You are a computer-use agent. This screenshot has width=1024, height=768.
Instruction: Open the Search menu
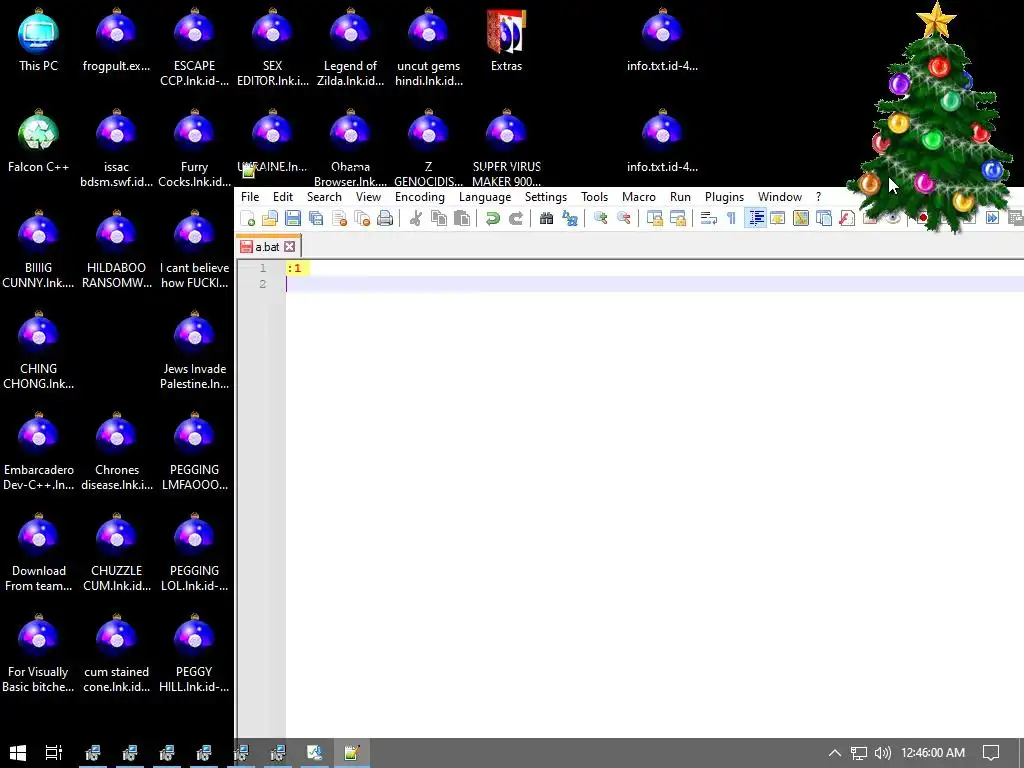click(325, 197)
